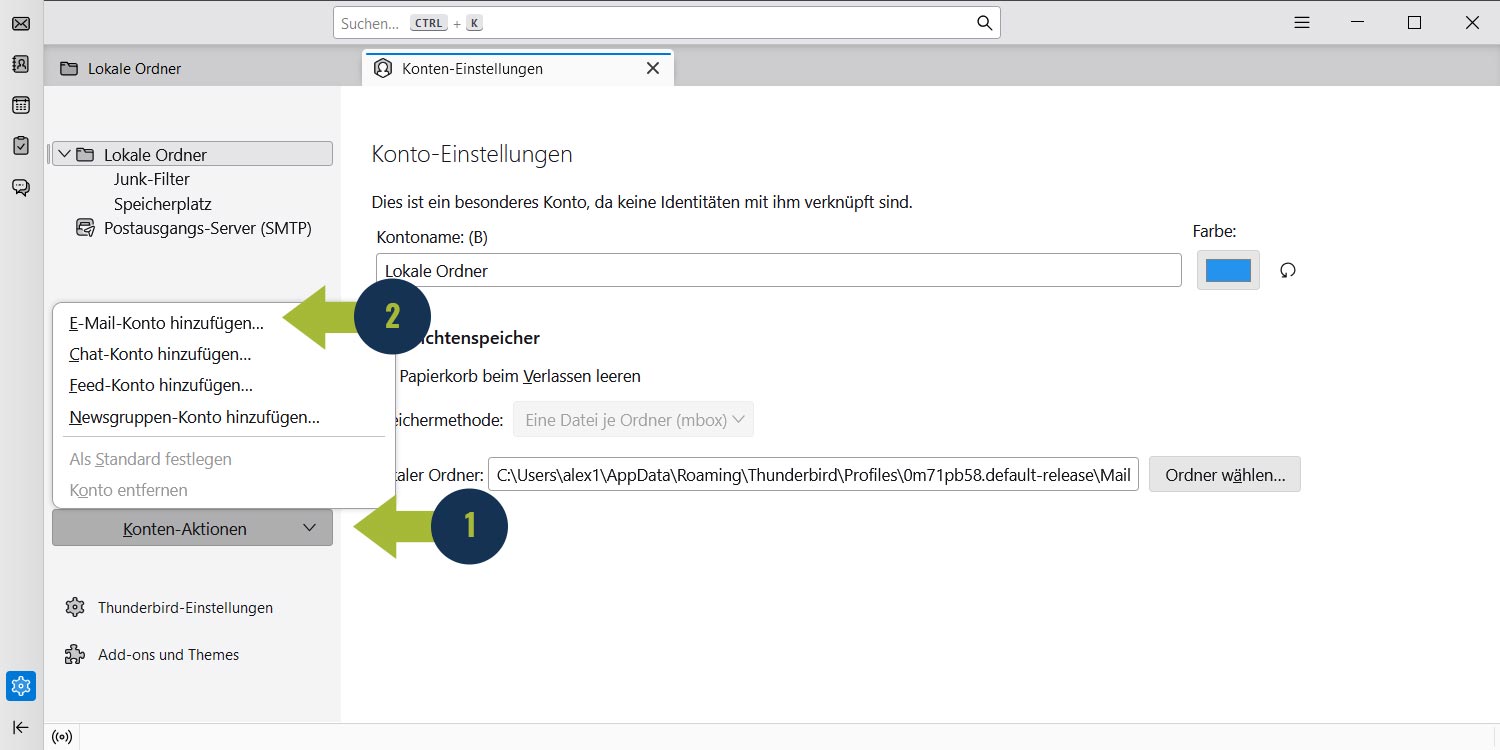
Task: Click Papierkorb beim Verlassen leeren option
Action: coord(519,376)
